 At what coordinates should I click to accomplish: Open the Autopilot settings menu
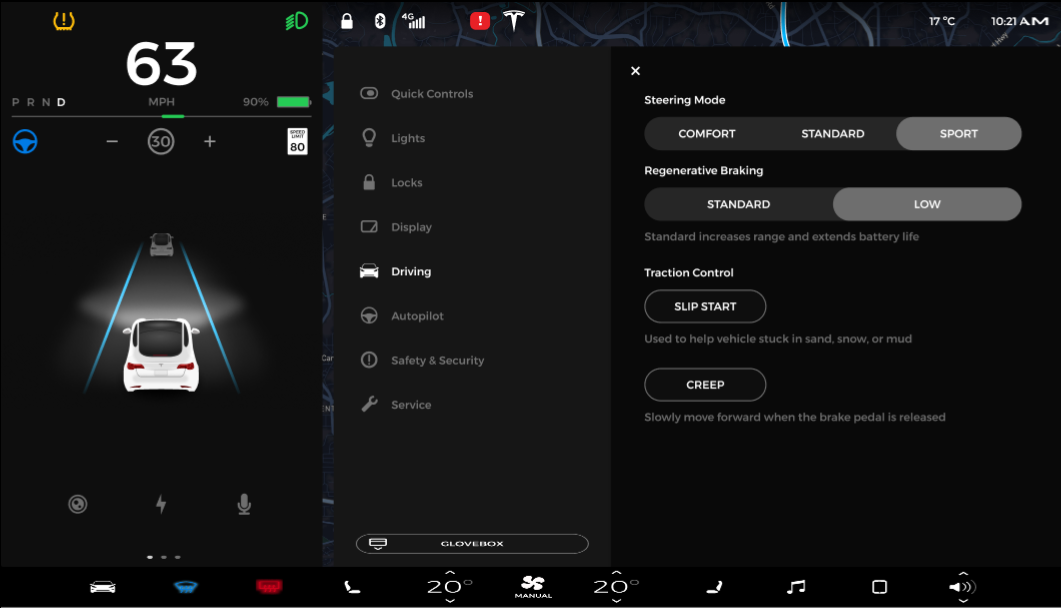(420, 315)
